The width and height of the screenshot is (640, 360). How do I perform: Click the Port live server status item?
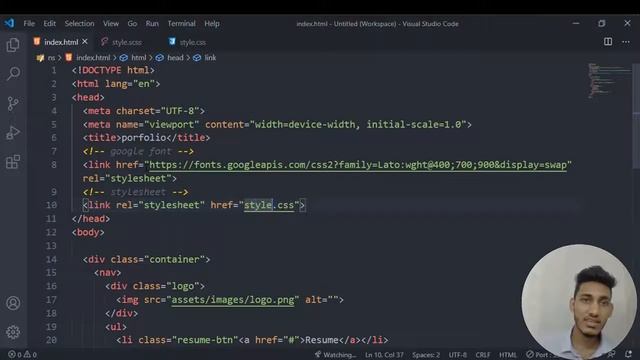pyautogui.click(x=539, y=355)
